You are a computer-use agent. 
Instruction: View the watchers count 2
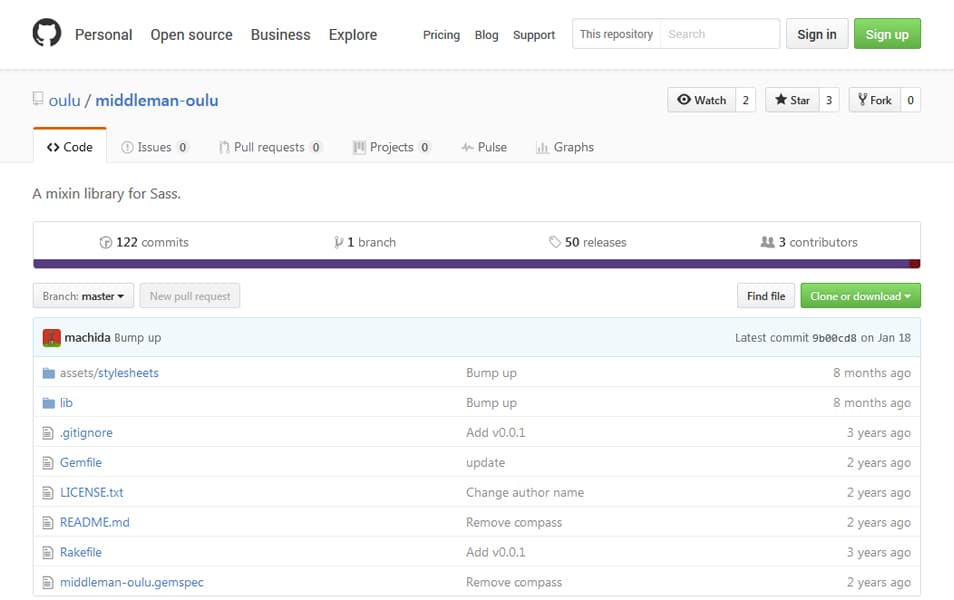click(x=745, y=100)
